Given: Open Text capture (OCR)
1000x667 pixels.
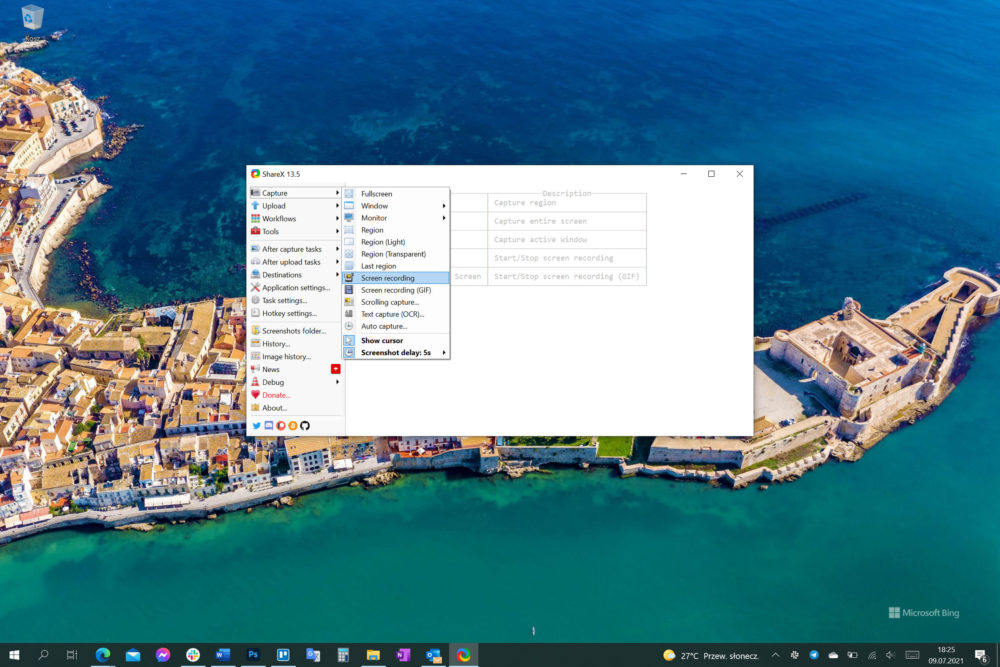Looking at the screenshot, I should (396, 314).
